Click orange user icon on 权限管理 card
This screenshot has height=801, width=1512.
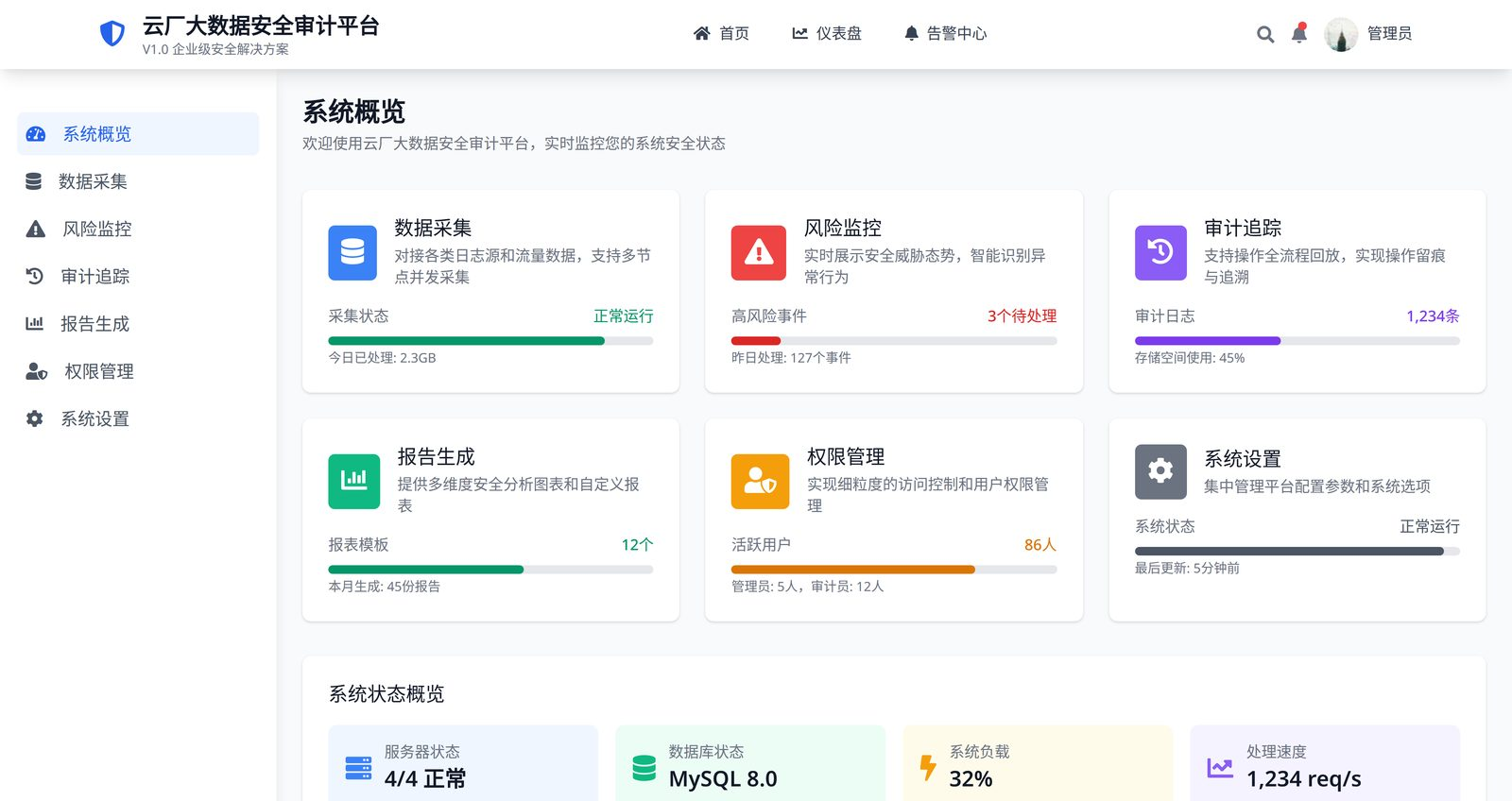[x=761, y=481]
